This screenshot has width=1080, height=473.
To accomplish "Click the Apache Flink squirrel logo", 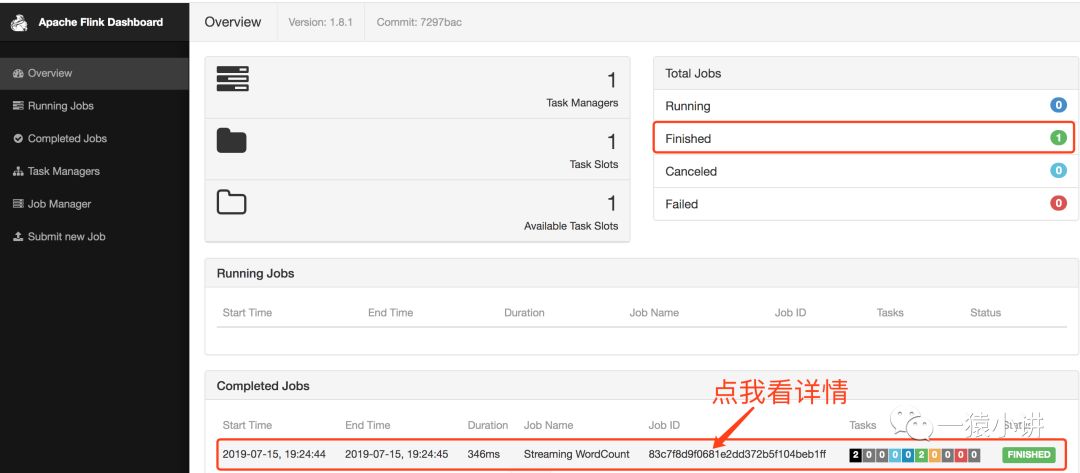I will point(19,22).
